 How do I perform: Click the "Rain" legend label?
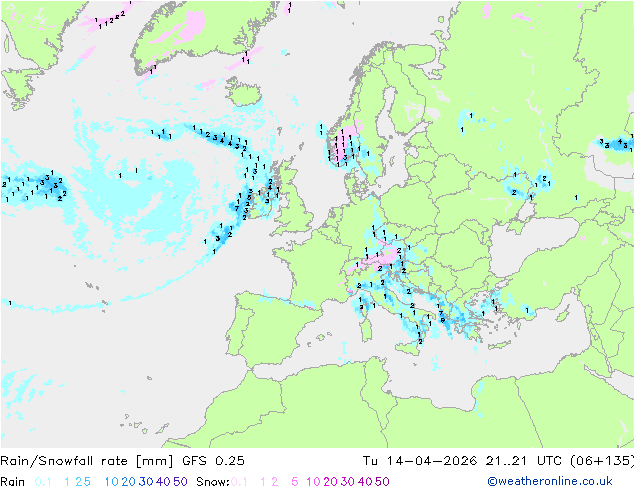(x=13, y=482)
